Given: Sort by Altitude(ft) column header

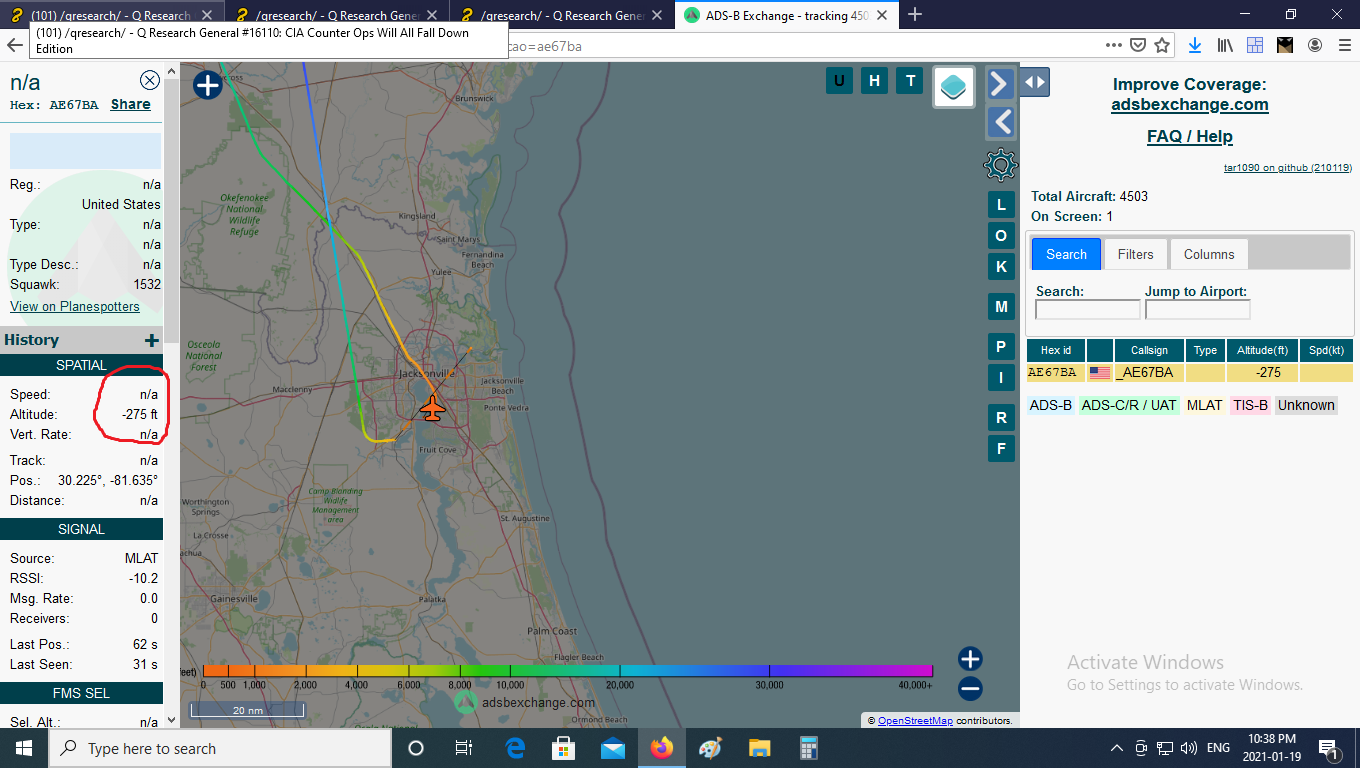Looking at the screenshot, I should pos(1262,350).
